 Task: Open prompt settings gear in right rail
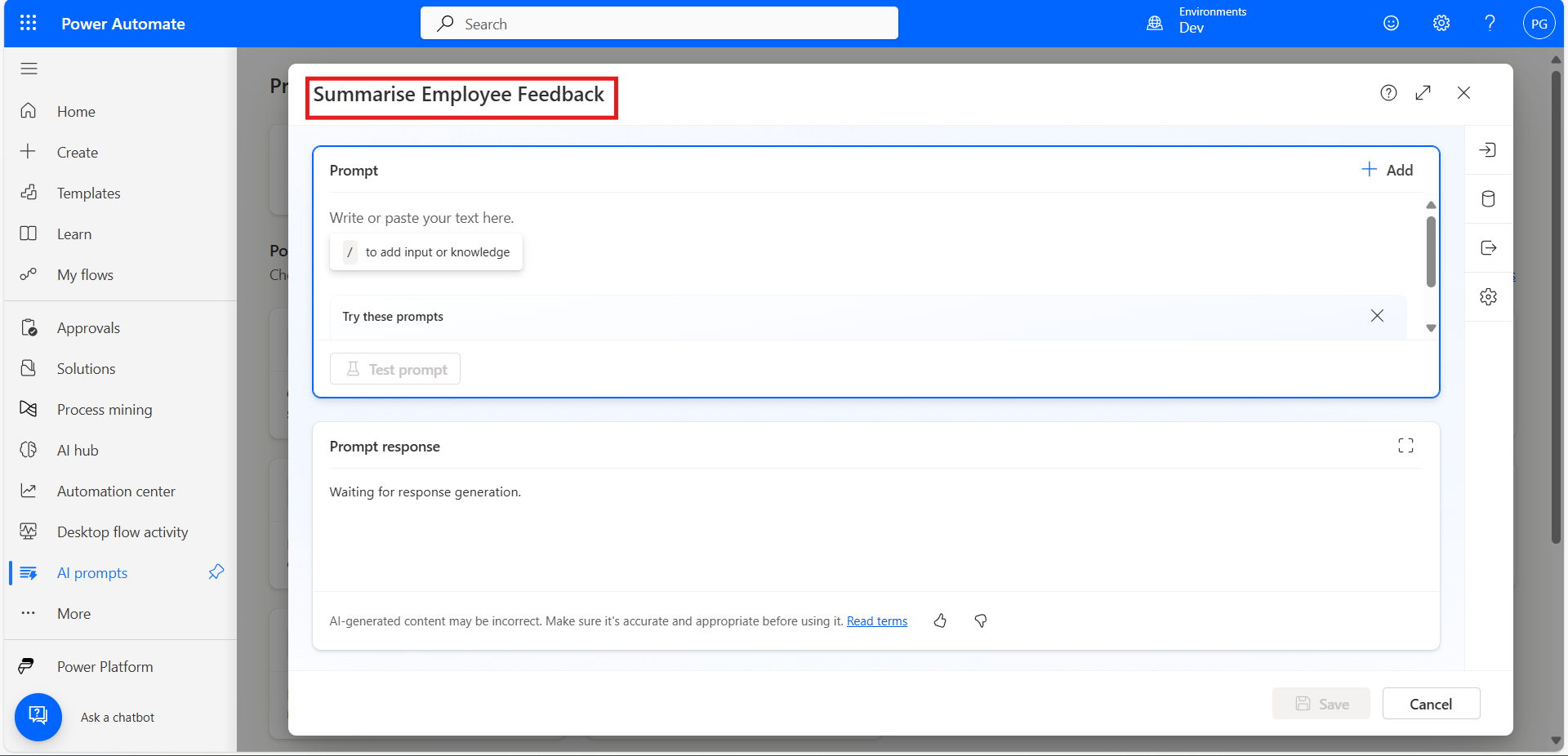coord(1488,297)
